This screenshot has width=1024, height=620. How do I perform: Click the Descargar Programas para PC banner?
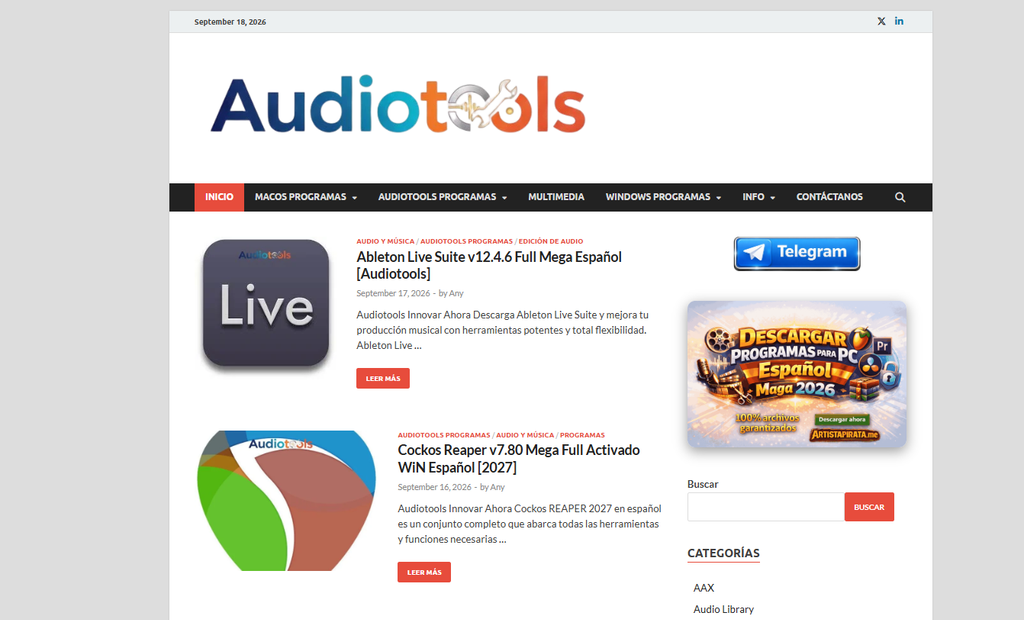(x=797, y=374)
